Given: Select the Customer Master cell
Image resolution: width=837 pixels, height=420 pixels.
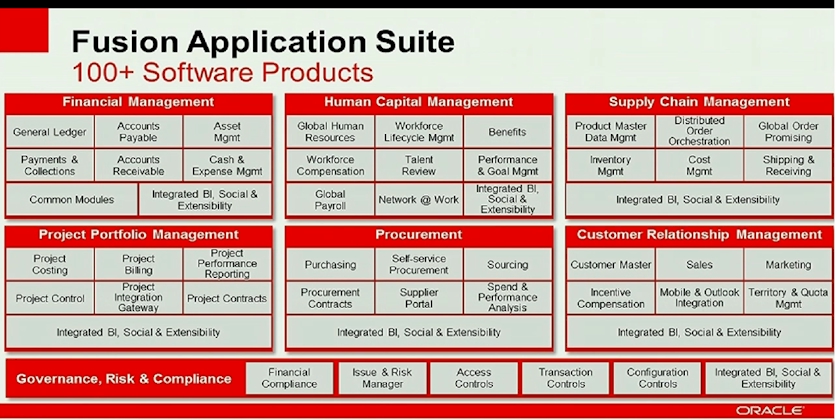Looking at the screenshot, I should (610, 264).
